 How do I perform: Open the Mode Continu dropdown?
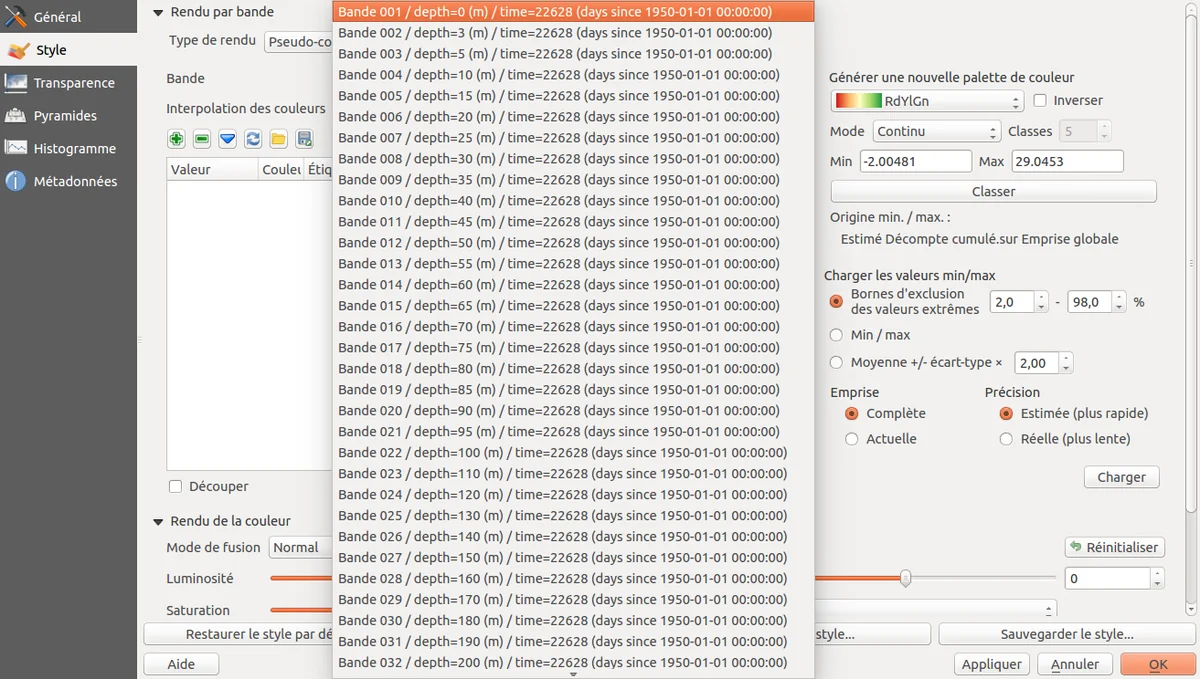[x=936, y=131]
